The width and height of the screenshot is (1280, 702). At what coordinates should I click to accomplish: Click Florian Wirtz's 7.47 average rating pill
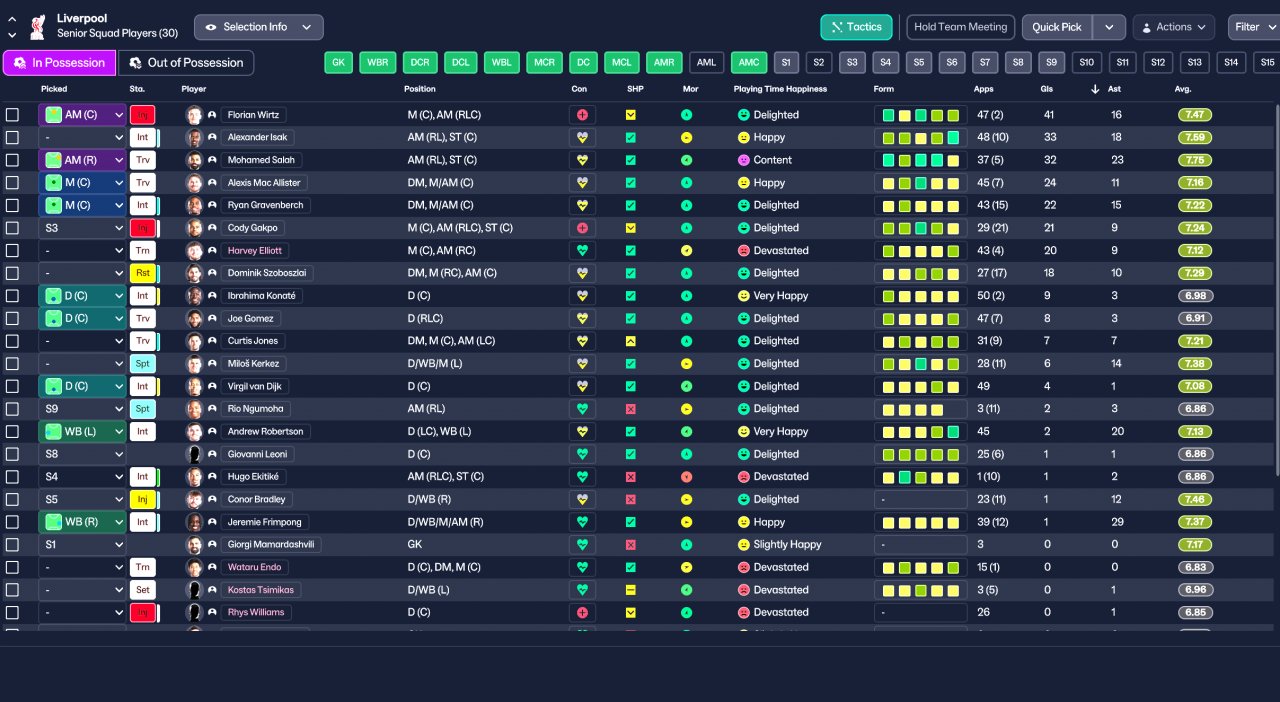coord(1195,115)
